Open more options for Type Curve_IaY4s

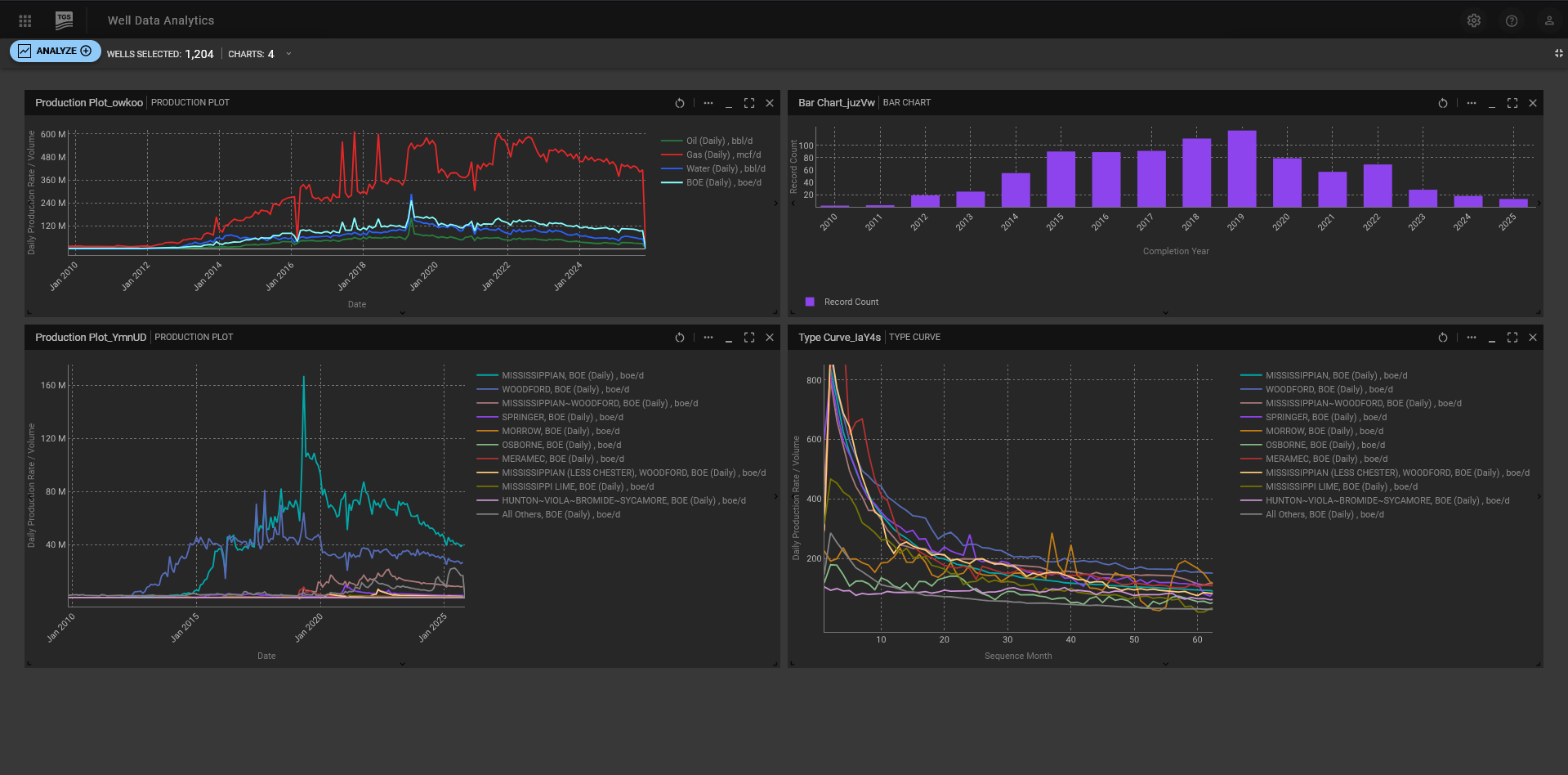[1471, 338]
